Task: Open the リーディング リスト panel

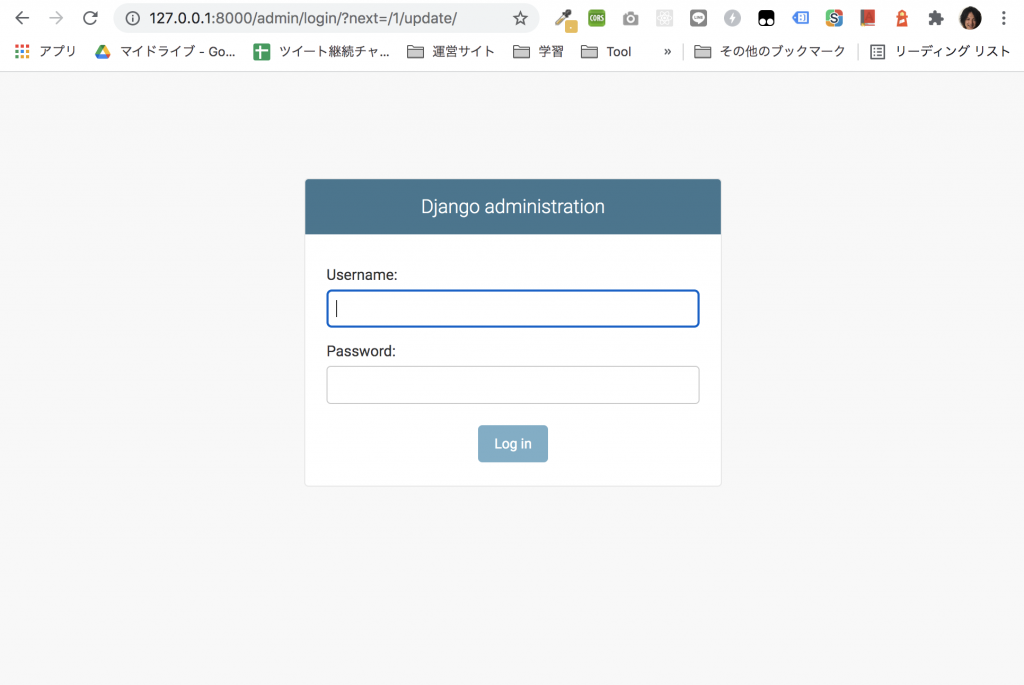Action: [x=940, y=52]
